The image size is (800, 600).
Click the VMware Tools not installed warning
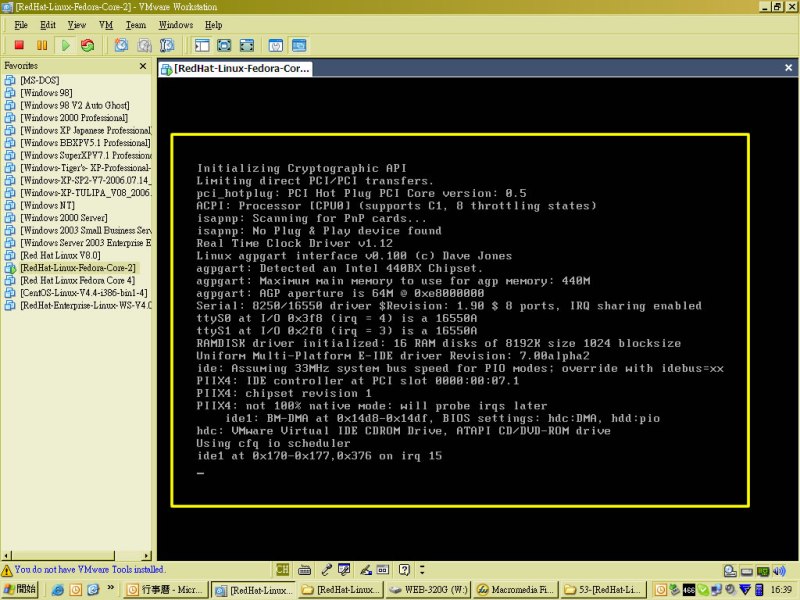coord(83,569)
